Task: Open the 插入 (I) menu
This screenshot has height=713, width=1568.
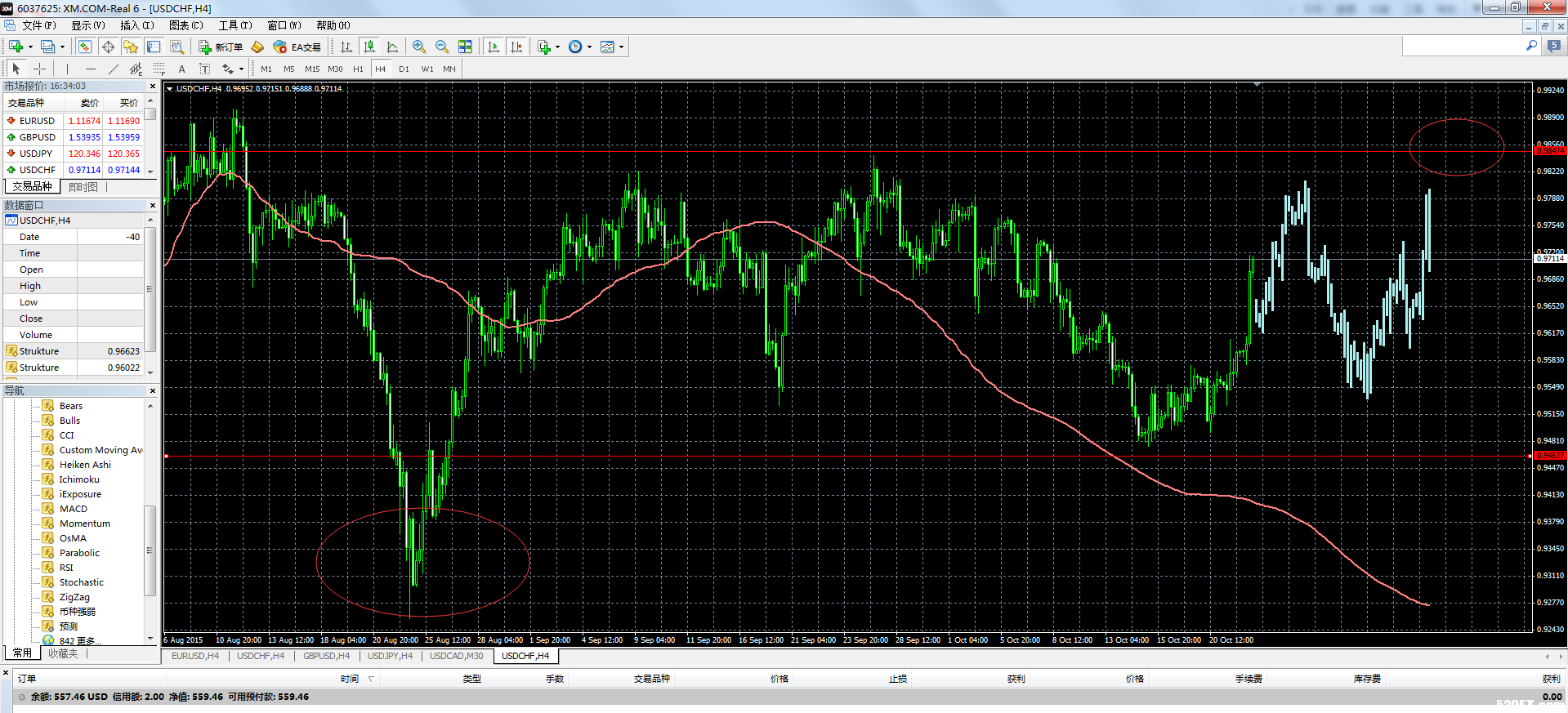Action: [x=136, y=25]
